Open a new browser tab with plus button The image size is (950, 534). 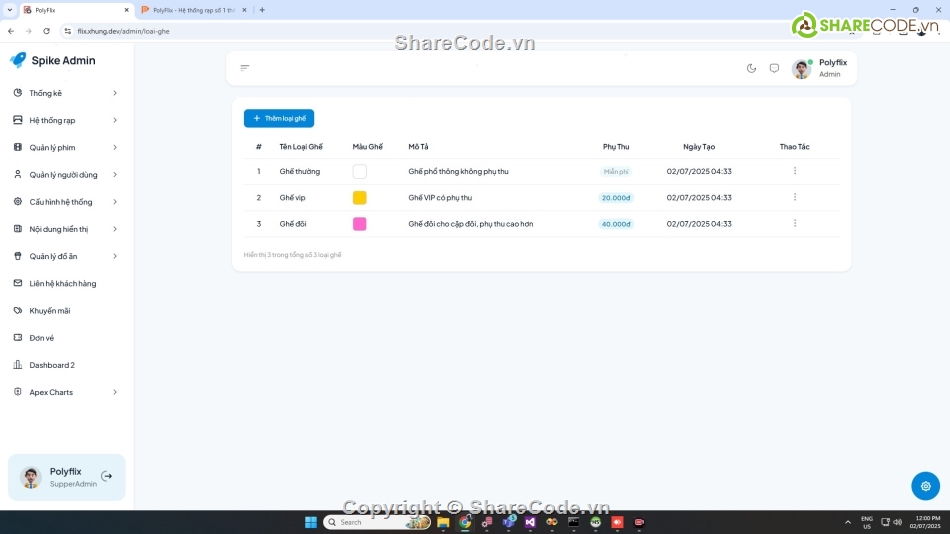click(x=262, y=10)
